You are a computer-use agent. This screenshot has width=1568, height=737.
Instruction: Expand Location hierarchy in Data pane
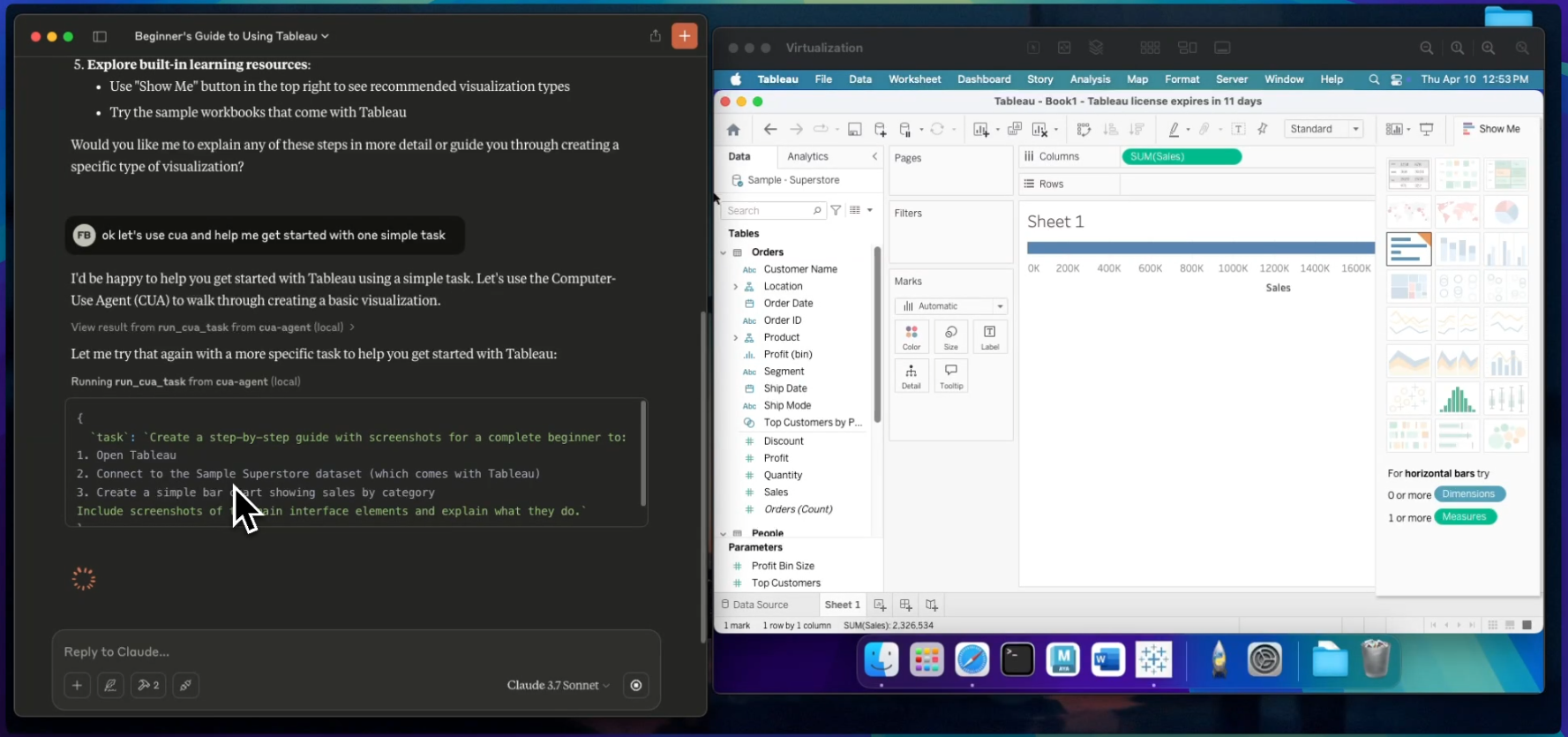736,287
